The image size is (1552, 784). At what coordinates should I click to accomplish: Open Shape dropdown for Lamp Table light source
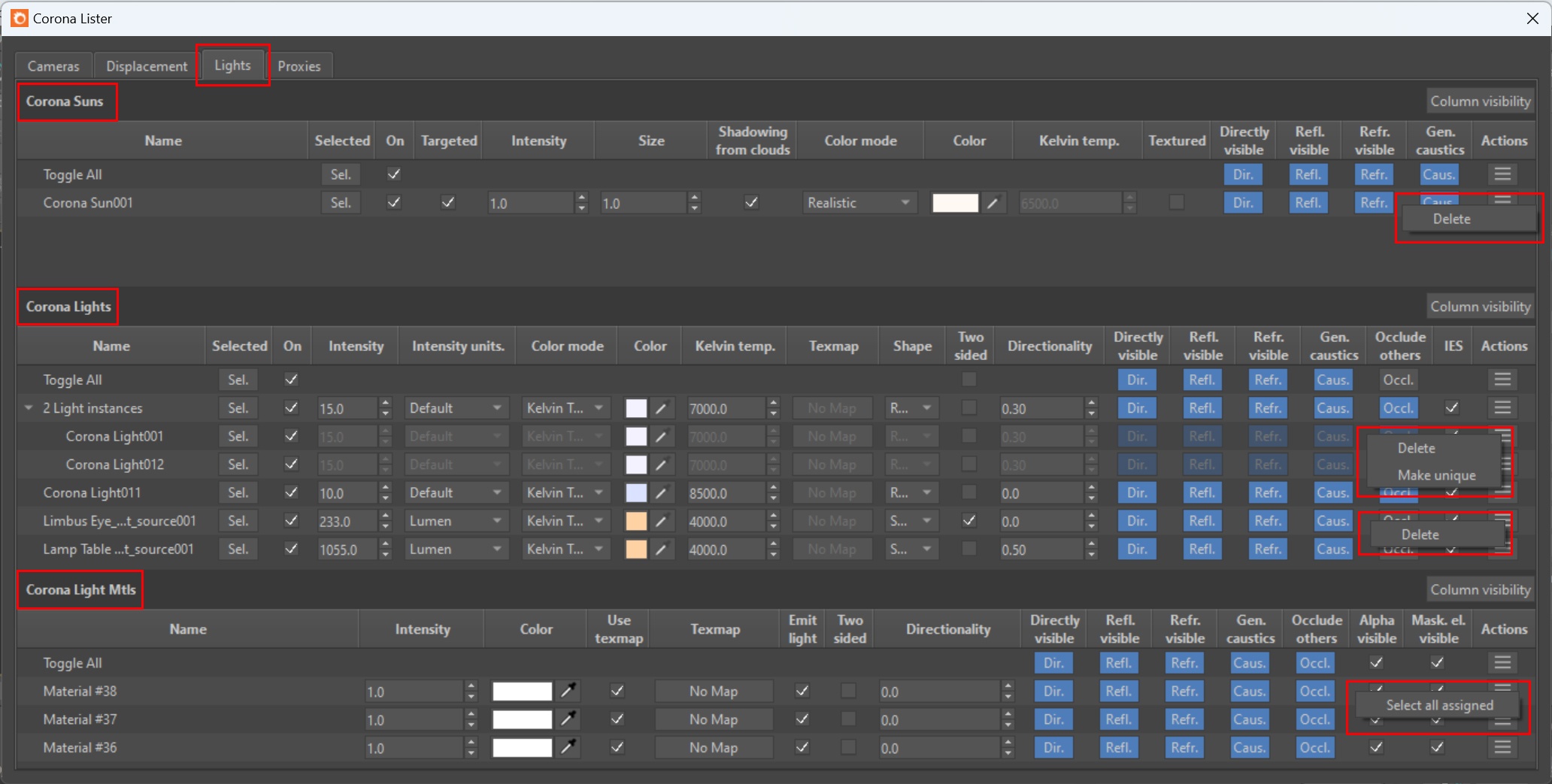[x=912, y=549]
